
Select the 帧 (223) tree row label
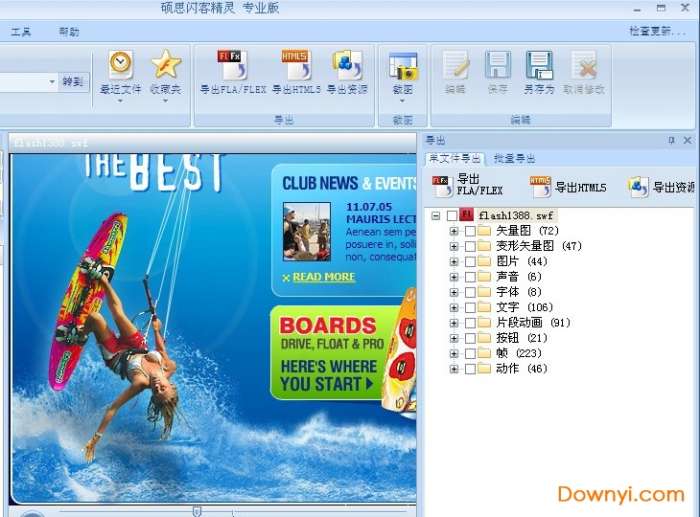[519, 354]
